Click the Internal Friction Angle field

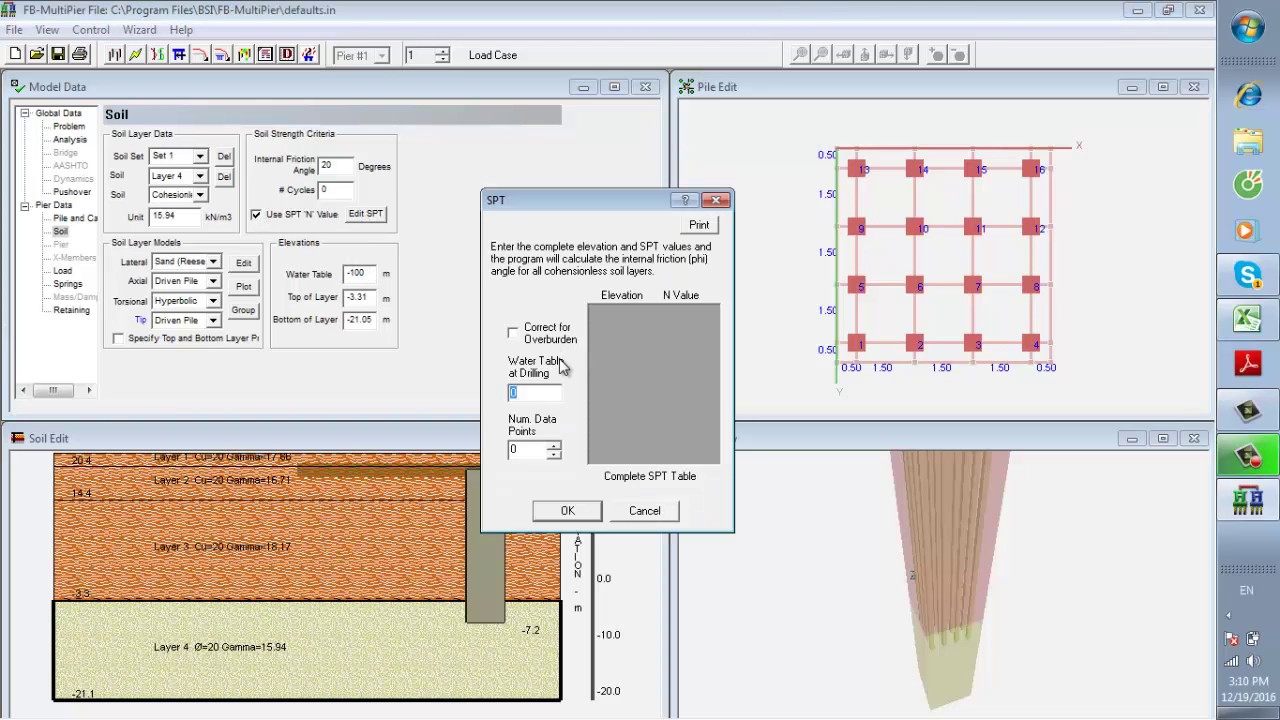(336, 165)
